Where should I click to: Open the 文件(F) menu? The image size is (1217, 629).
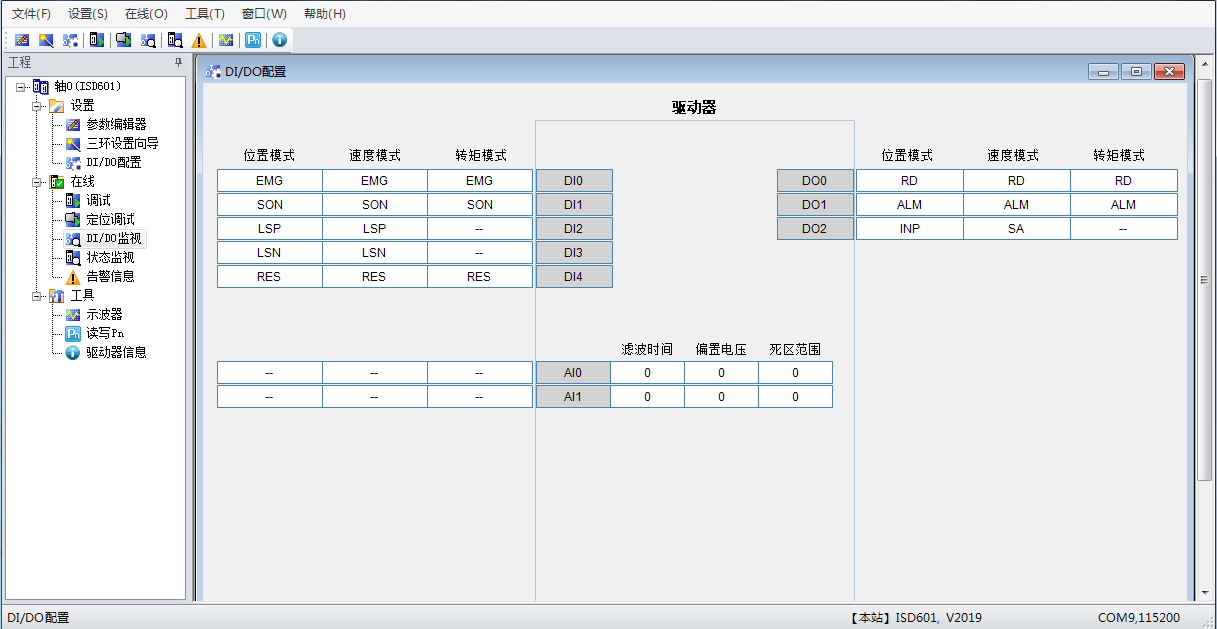click(31, 14)
